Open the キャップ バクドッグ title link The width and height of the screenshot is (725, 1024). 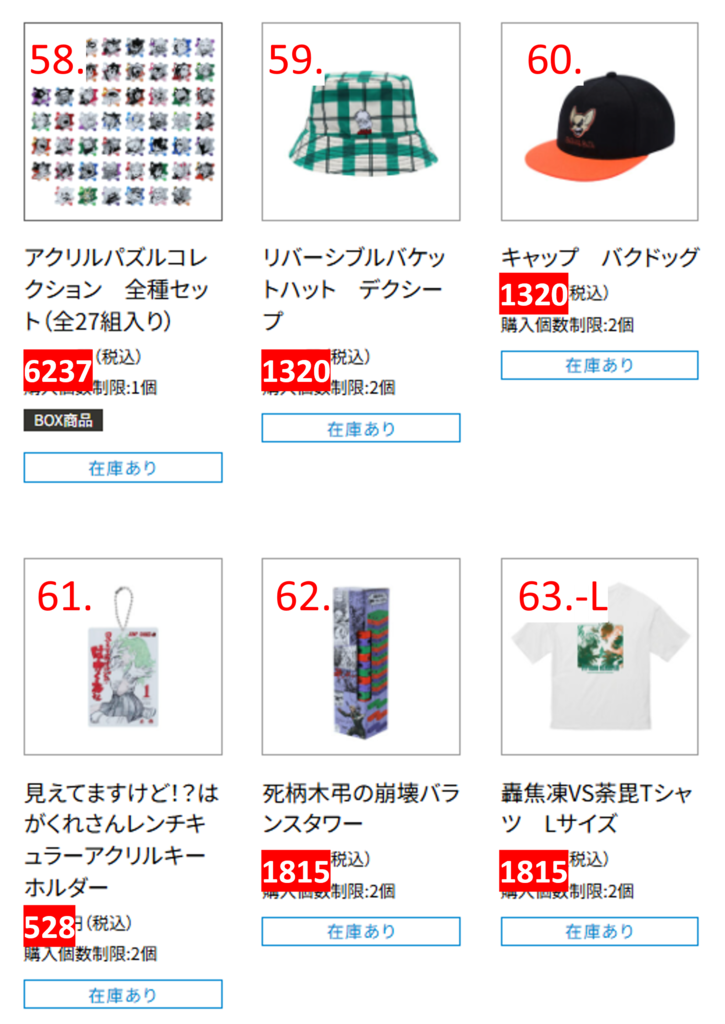[600, 257]
